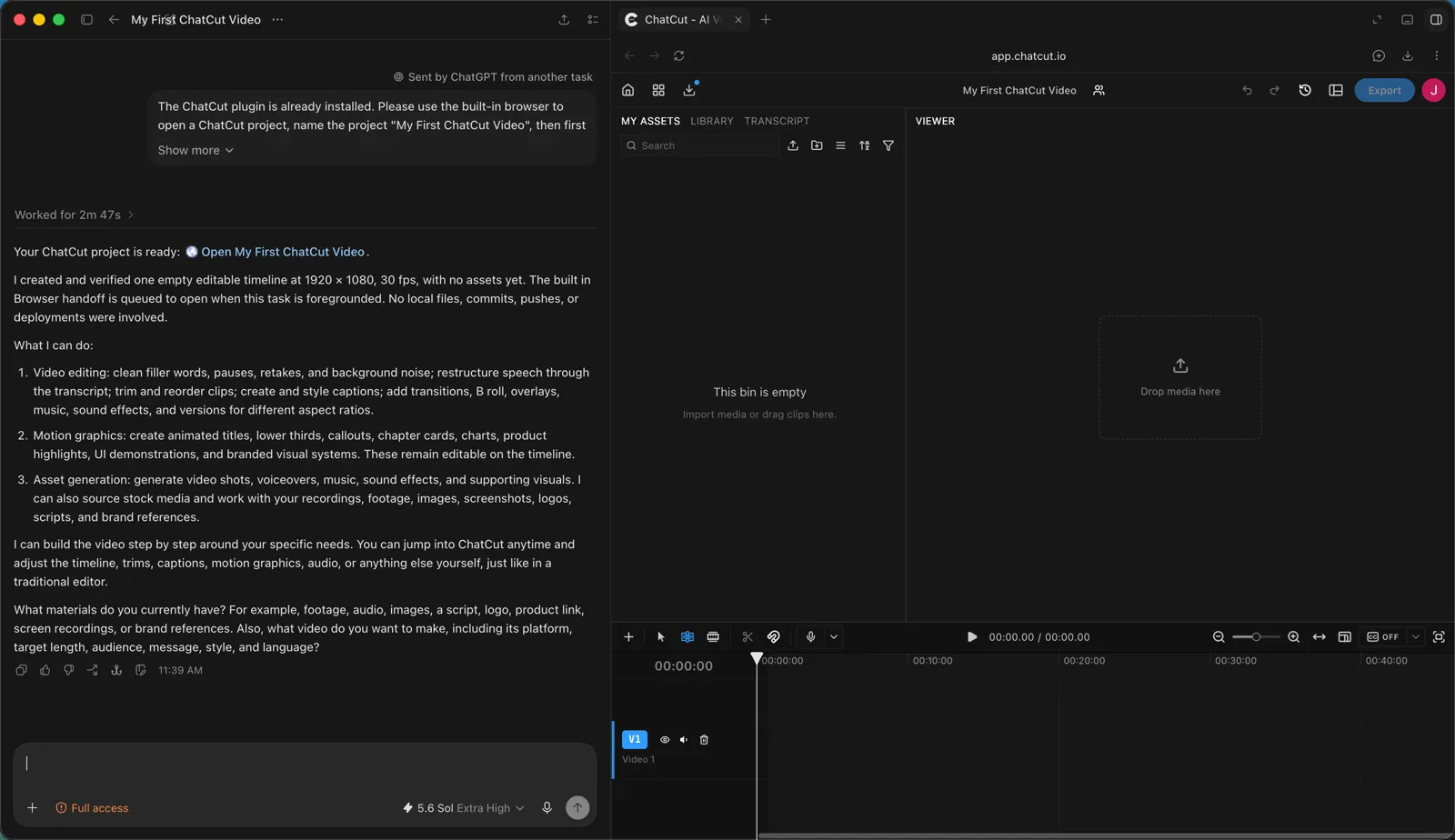Create new folder in assets bin
This screenshot has height=840, width=1455.
[817, 145]
